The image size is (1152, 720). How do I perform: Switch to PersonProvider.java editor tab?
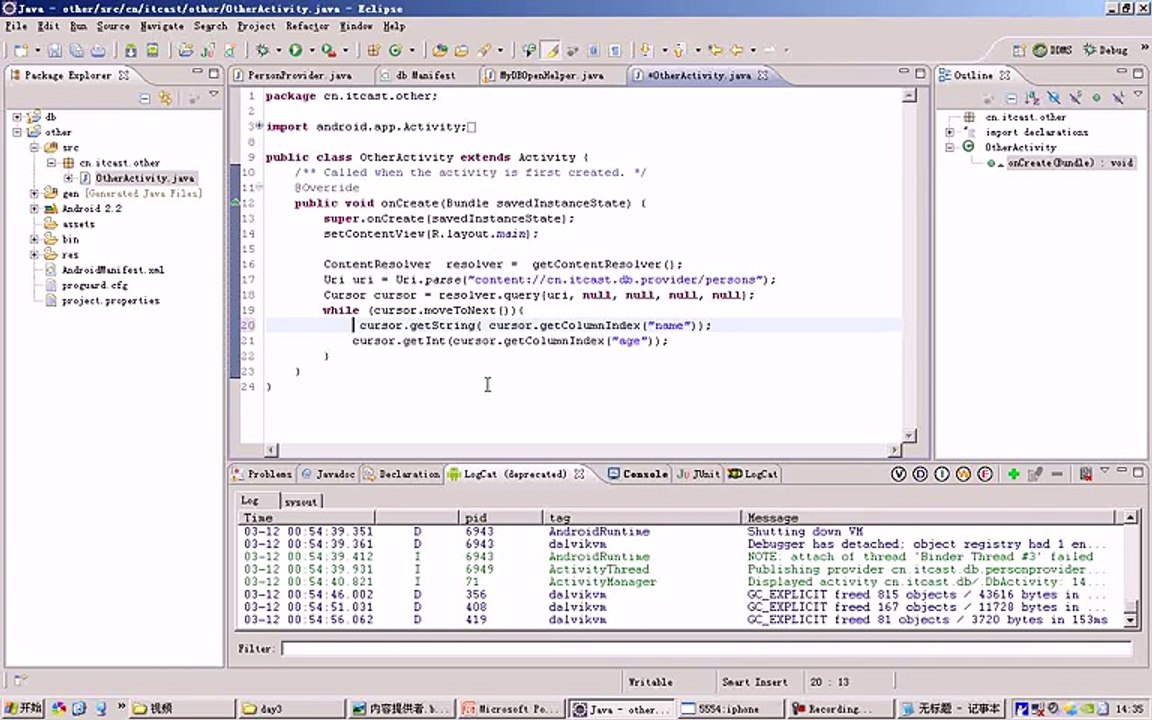tap(292, 75)
